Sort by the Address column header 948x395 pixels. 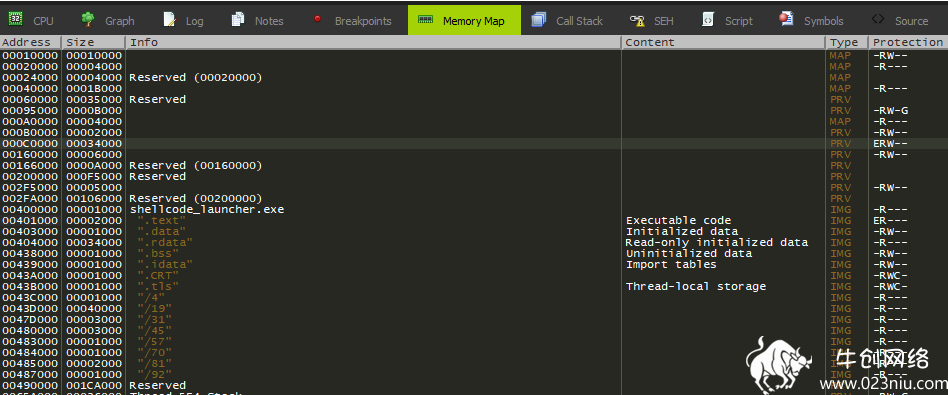pyautogui.click(x=30, y=42)
